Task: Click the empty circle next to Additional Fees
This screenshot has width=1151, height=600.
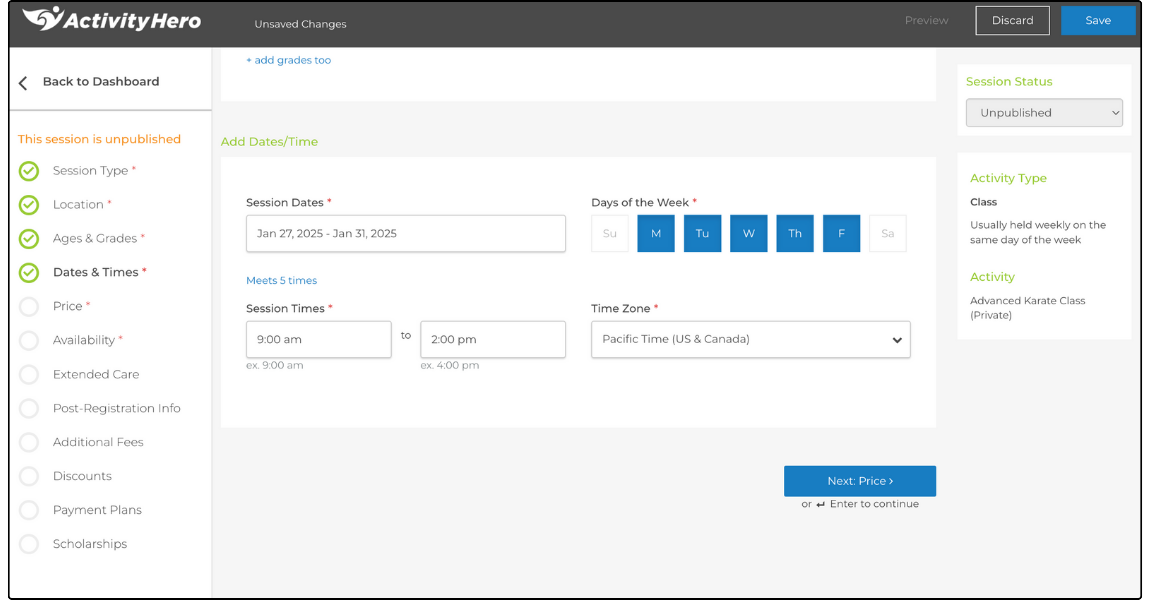Action: [x=29, y=442]
